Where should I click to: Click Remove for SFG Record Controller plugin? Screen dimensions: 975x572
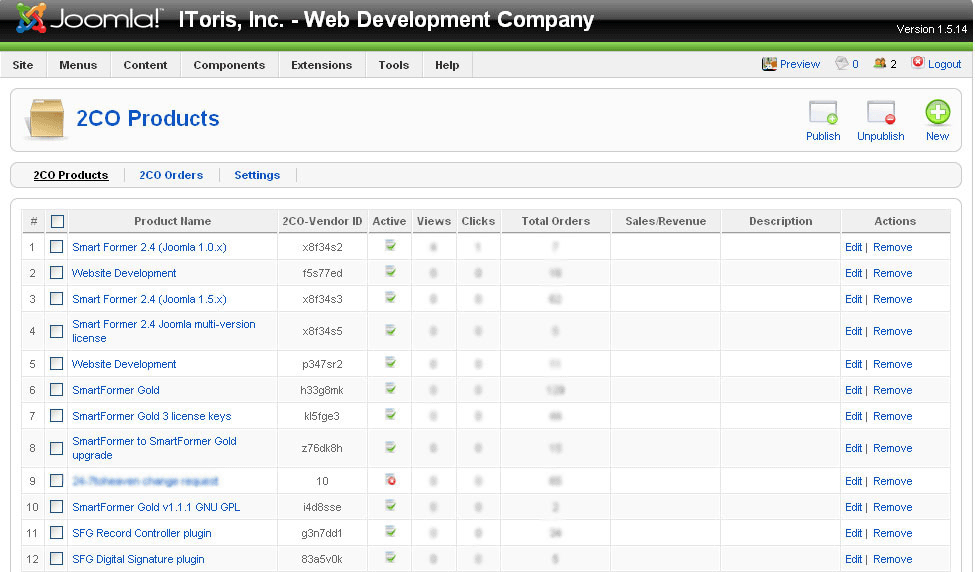click(892, 533)
